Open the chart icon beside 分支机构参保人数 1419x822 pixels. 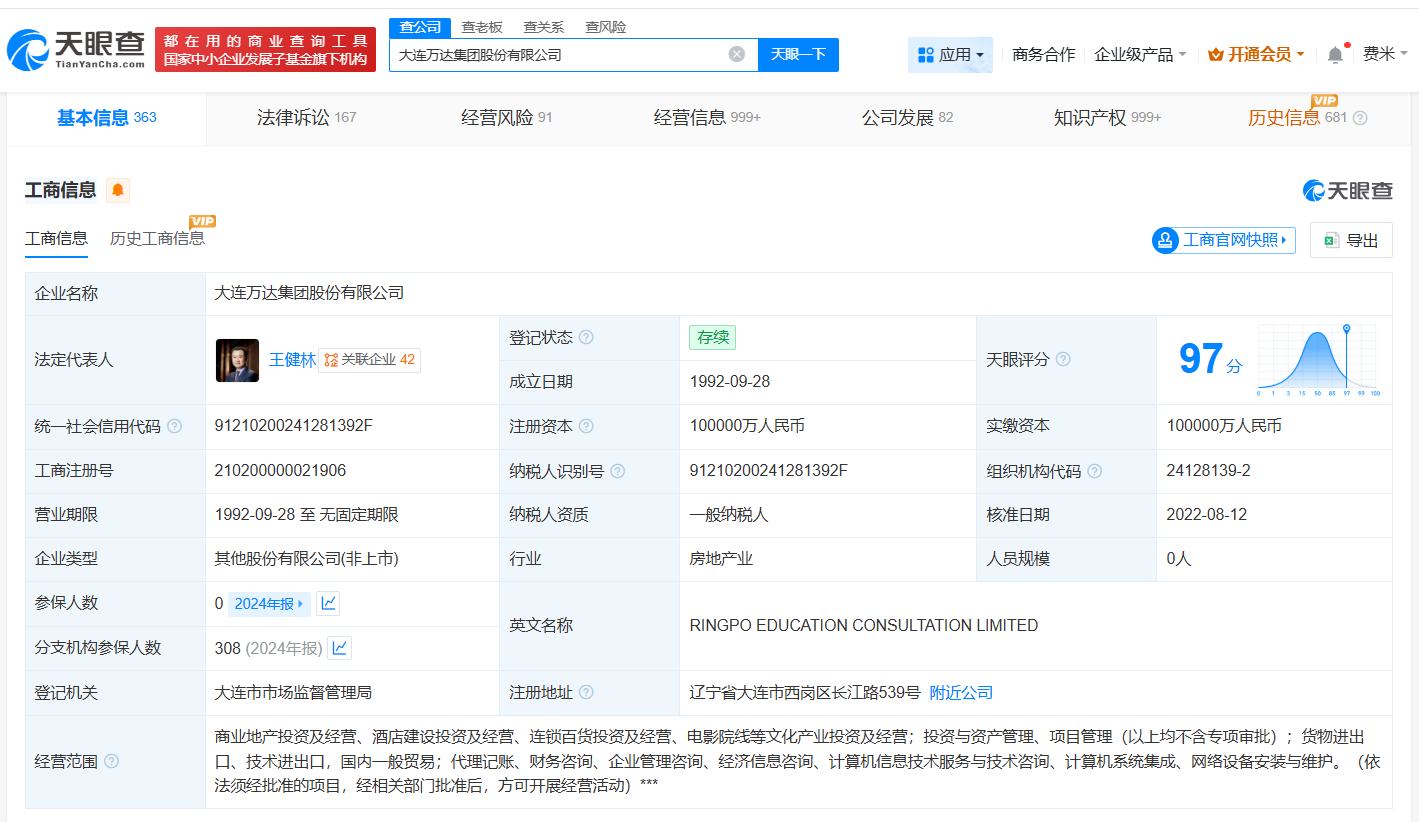(338, 647)
